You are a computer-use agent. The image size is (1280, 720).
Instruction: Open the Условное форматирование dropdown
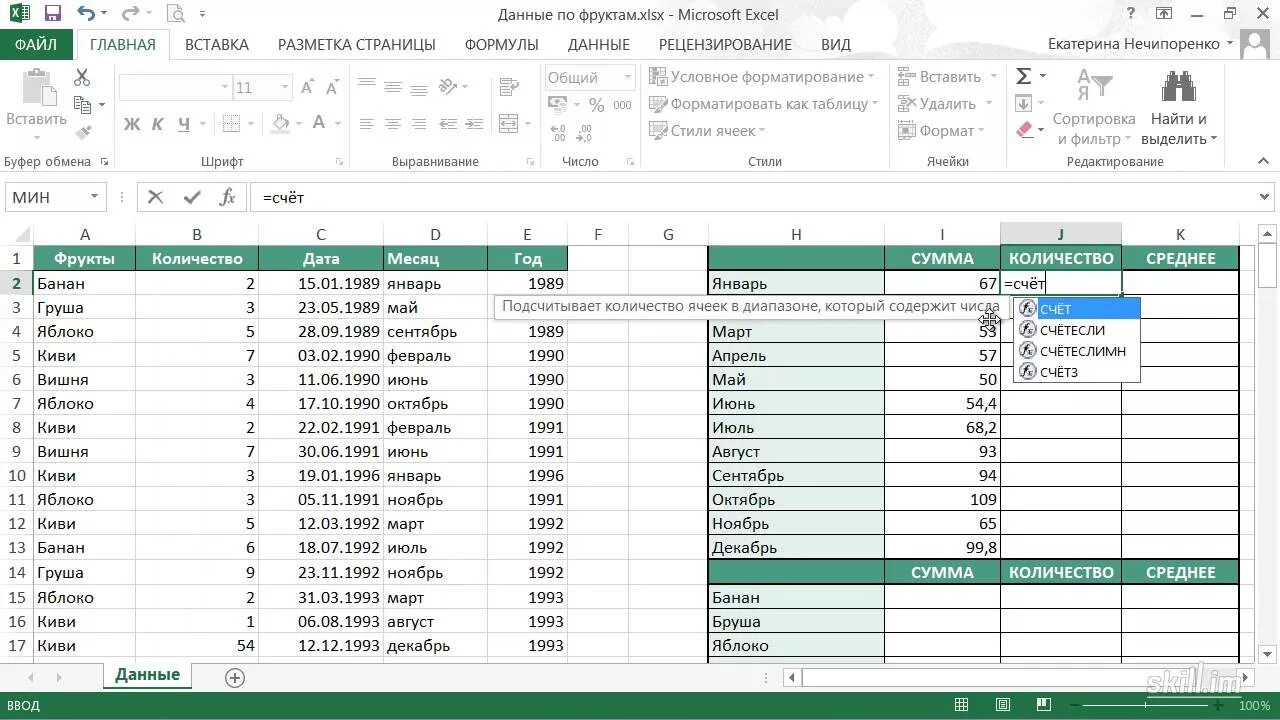(x=761, y=77)
